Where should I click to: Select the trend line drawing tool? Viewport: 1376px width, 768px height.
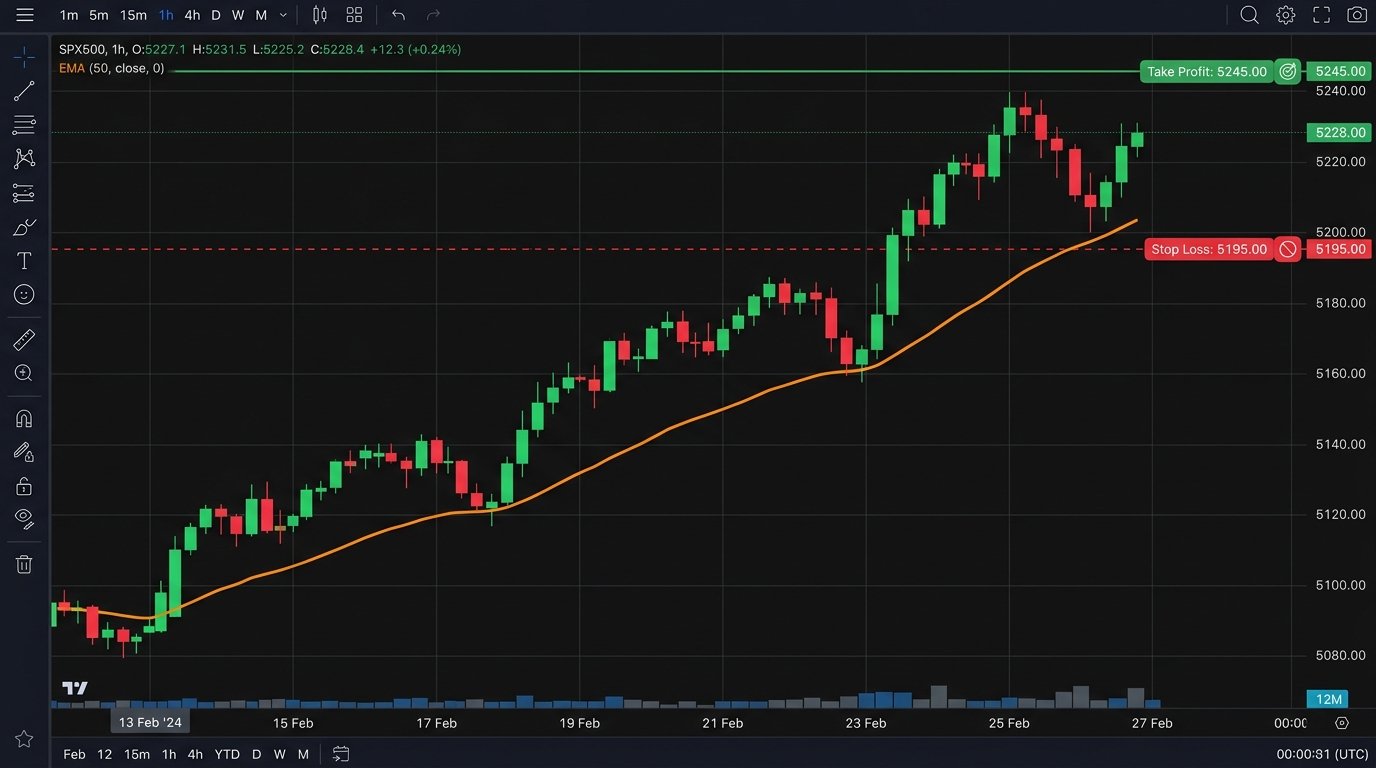point(24,91)
